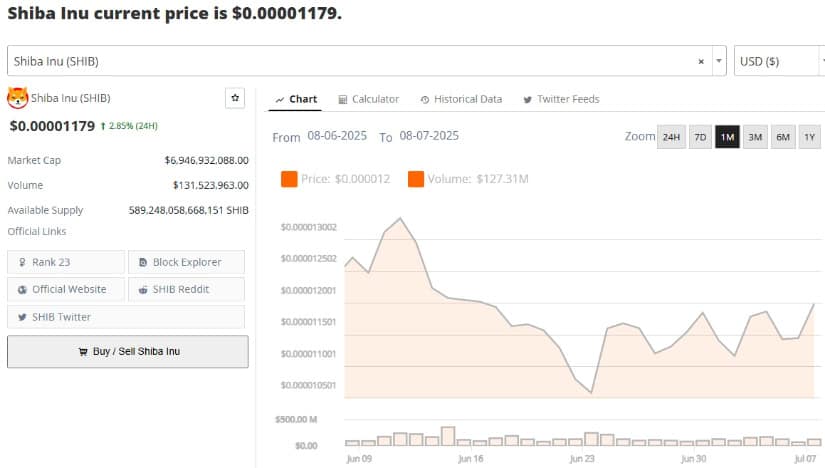Click the $0.000013002 y-axis label
The width and height of the screenshot is (825, 468).
[x=308, y=227]
